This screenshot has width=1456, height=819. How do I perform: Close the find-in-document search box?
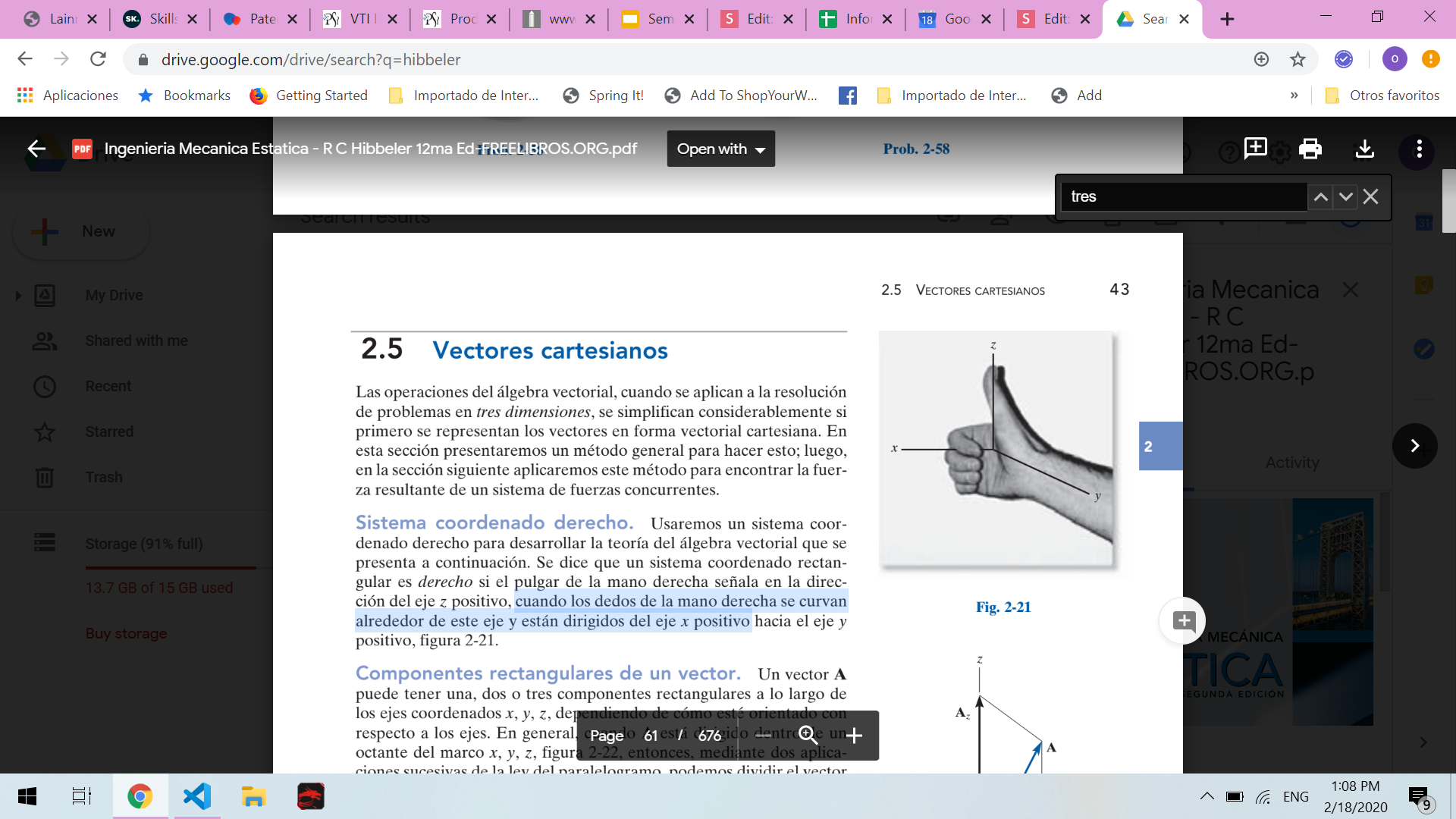[1371, 197]
